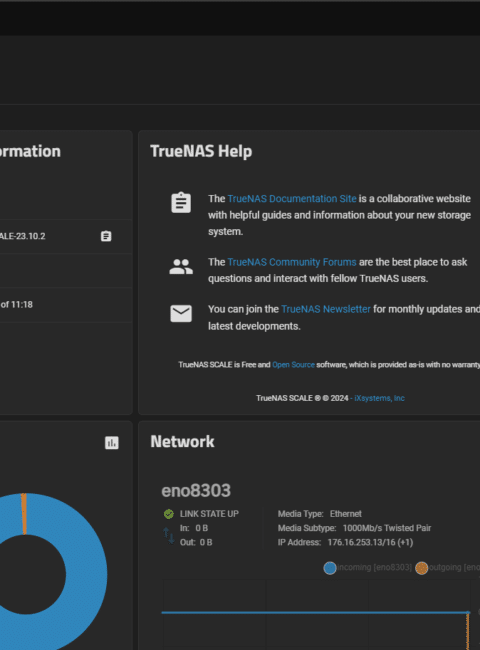Open the TrueNAS Newsletter link
Image resolution: width=480 pixels, height=650 pixels.
(x=326, y=309)
